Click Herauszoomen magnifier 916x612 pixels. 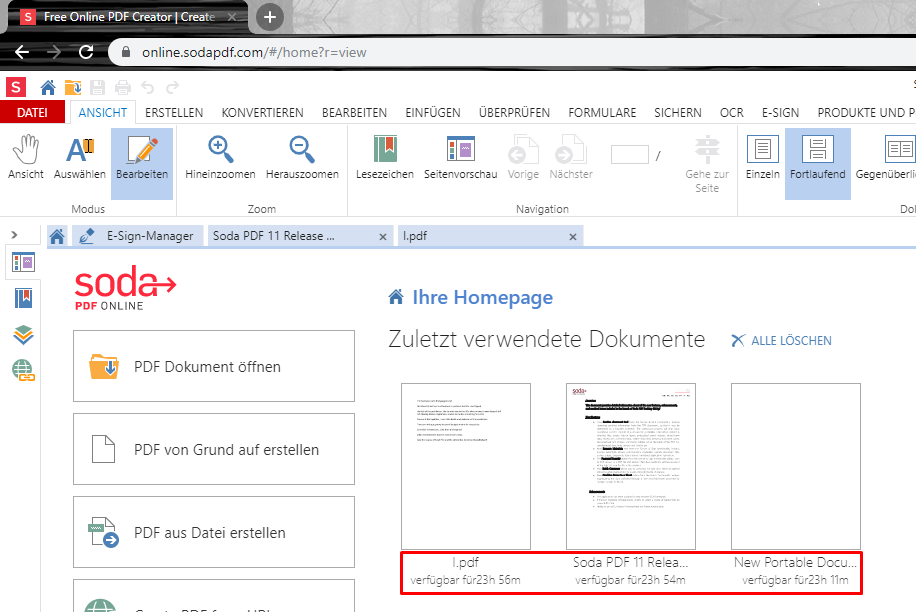[x=302, y=158]
